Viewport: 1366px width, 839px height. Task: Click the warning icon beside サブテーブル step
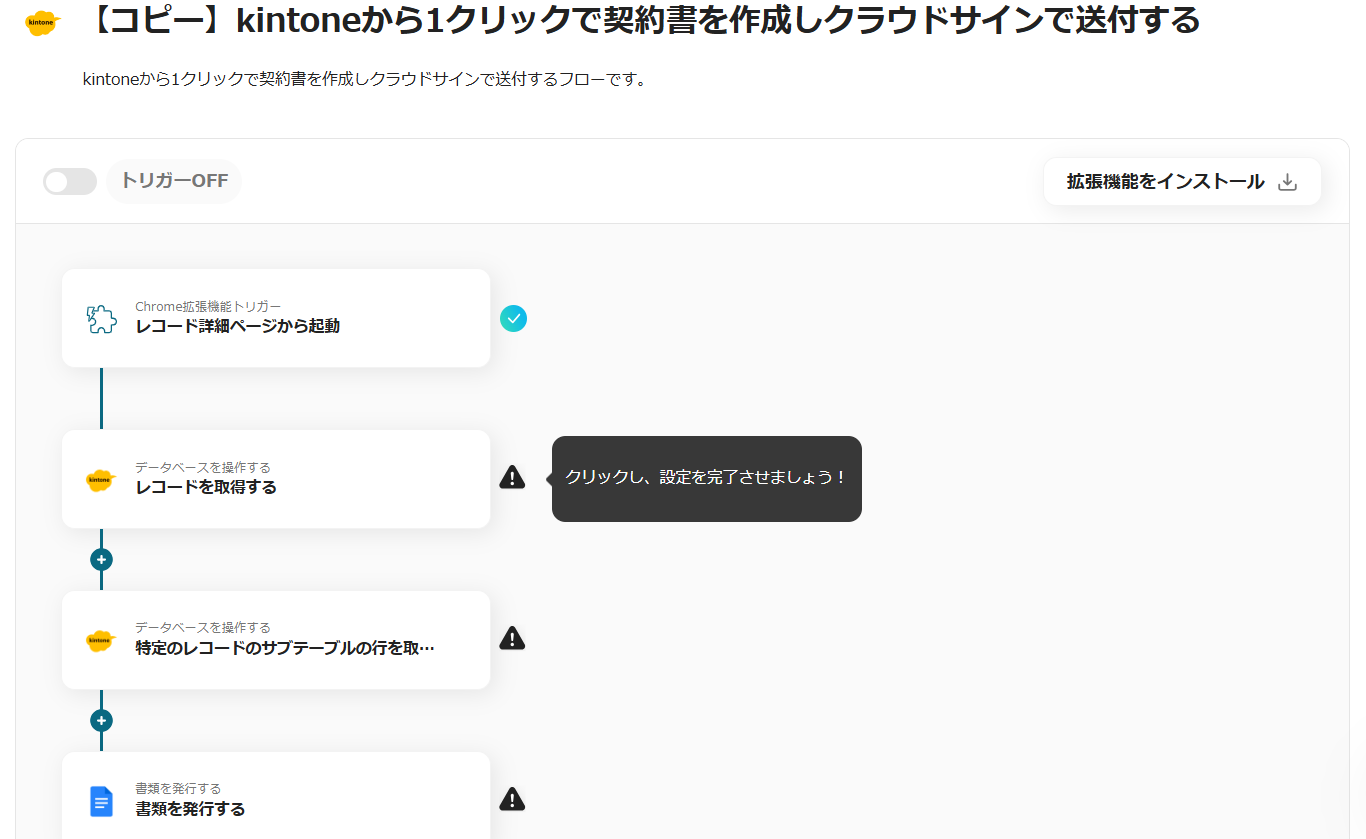512,638
